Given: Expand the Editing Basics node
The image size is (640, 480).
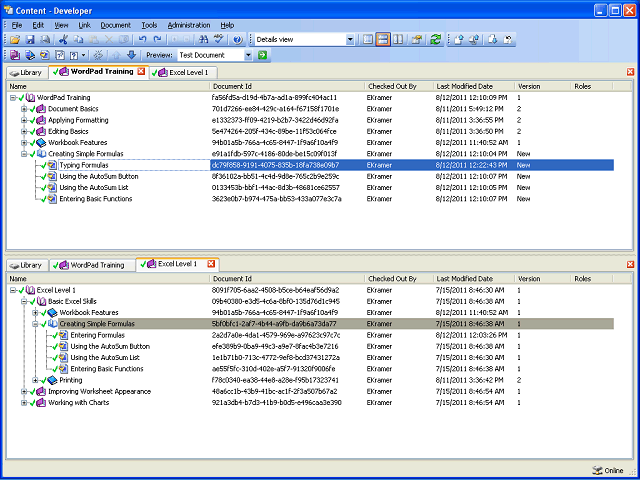Looking at the screenshot, I should [x=24, y=131].
